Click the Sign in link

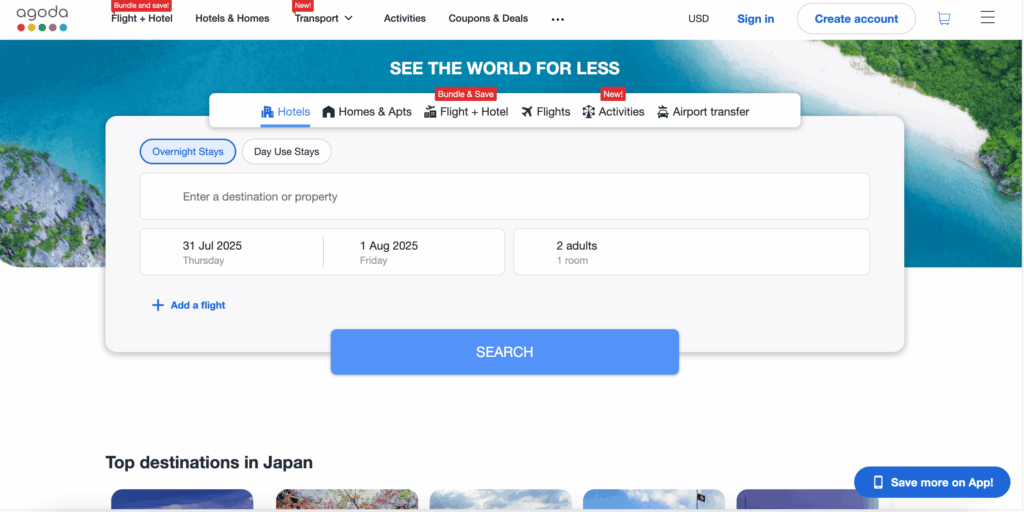pos(755,19)
